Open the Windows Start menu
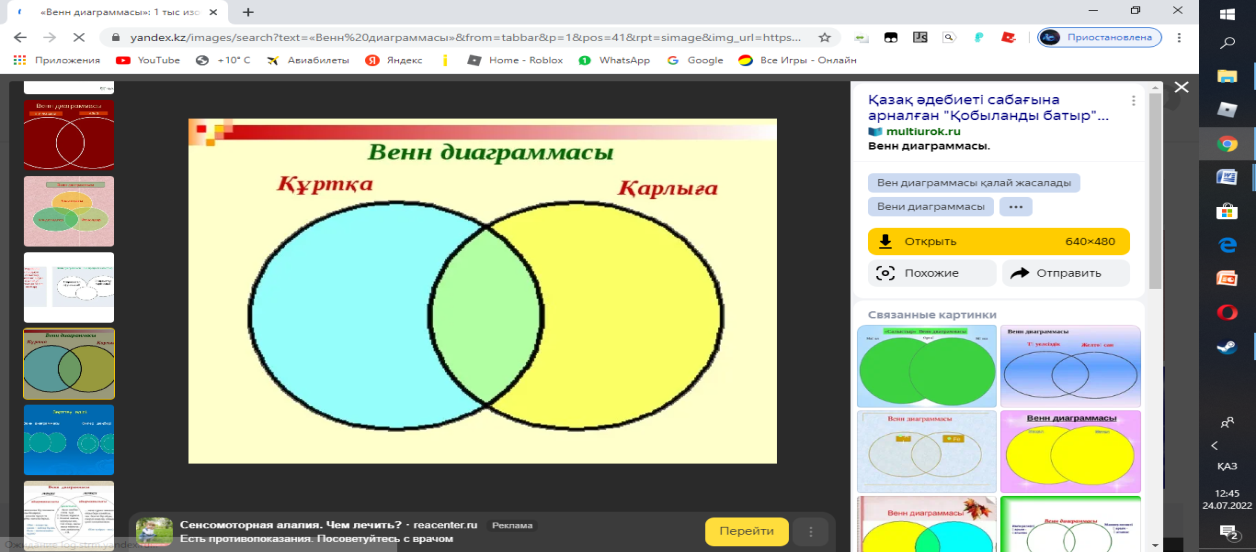1256x552 pixels. [x=1227, y=13]
